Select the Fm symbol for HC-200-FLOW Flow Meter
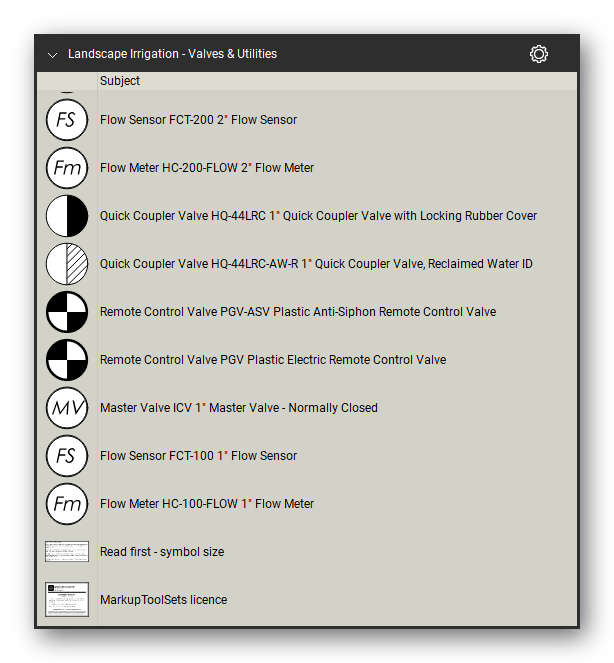 click(67, 168)
